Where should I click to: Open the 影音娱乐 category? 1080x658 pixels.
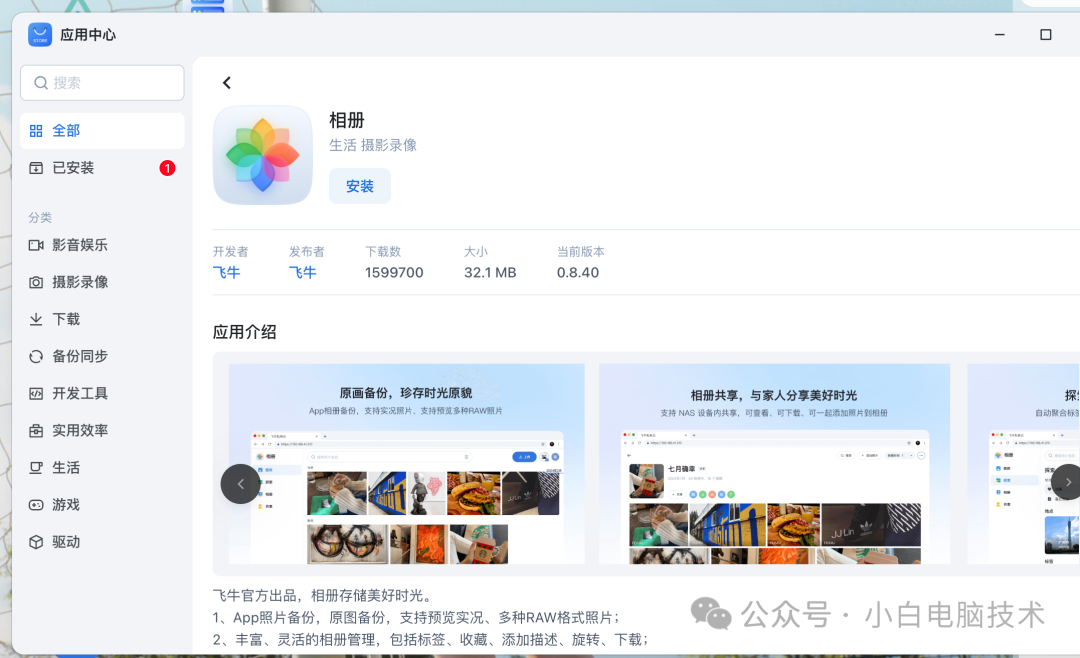pos(102,245)
